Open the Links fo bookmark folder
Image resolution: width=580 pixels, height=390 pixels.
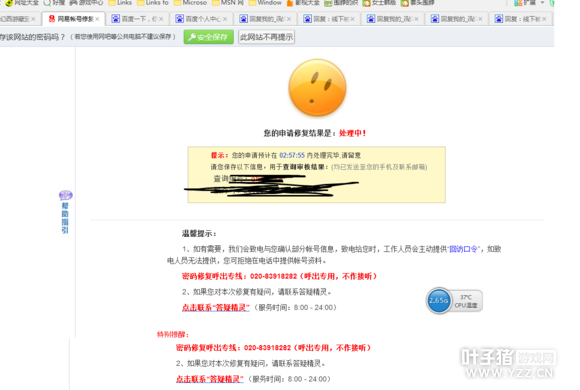pos(152,3)
